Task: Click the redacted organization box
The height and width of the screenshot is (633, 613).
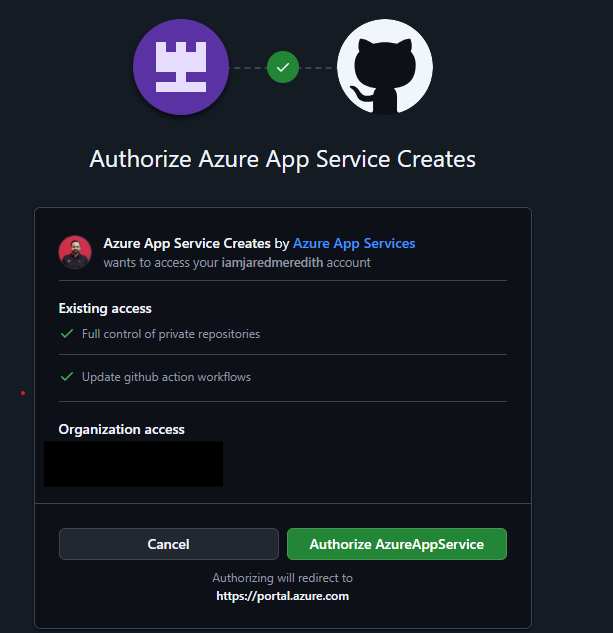Action: pos(133,464)
